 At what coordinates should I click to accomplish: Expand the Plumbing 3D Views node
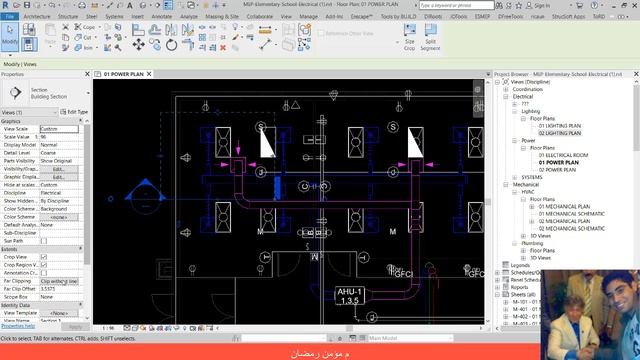point(523,258)
